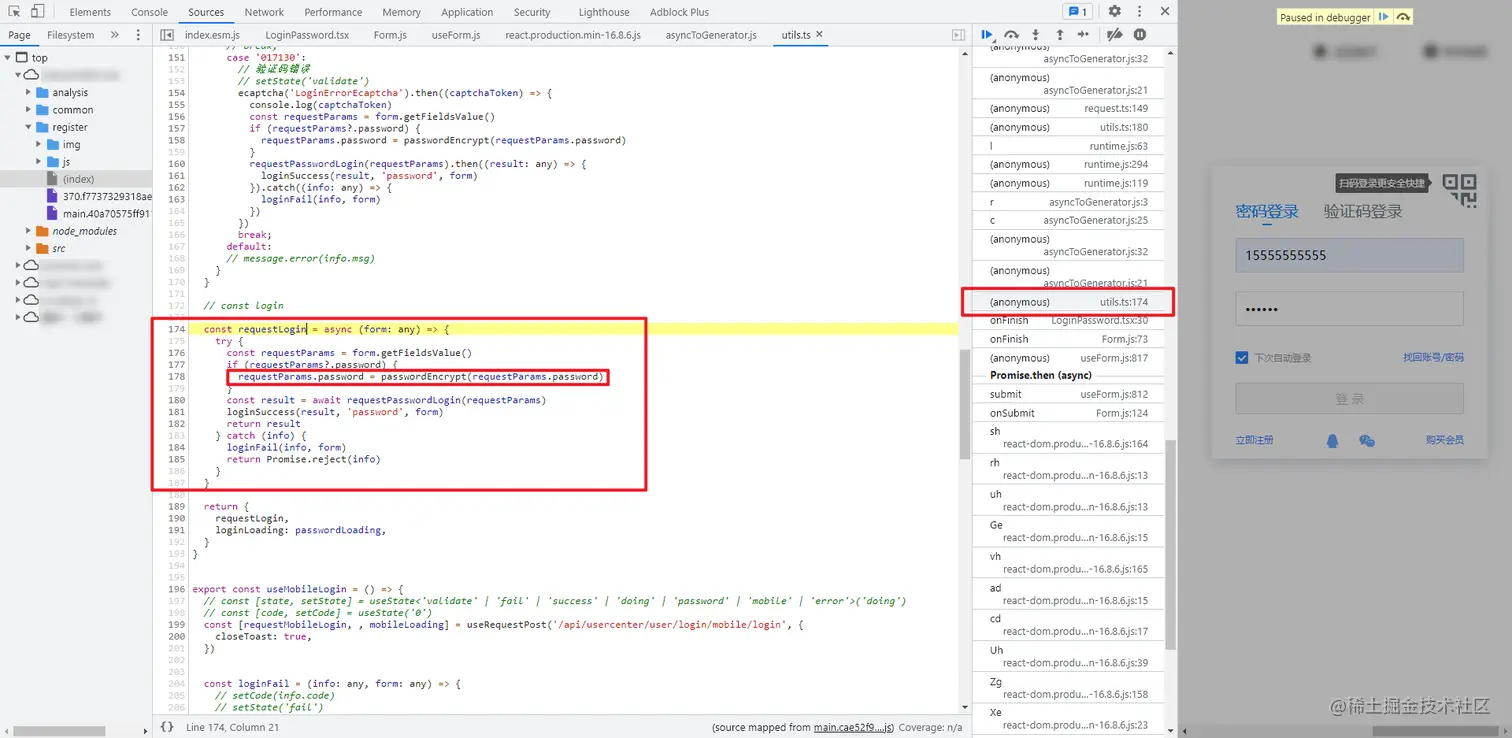1512x738 pixels.
Task: Select the LoginPassword.tsx:30 onFinish frame
Action: point(1067,320)
